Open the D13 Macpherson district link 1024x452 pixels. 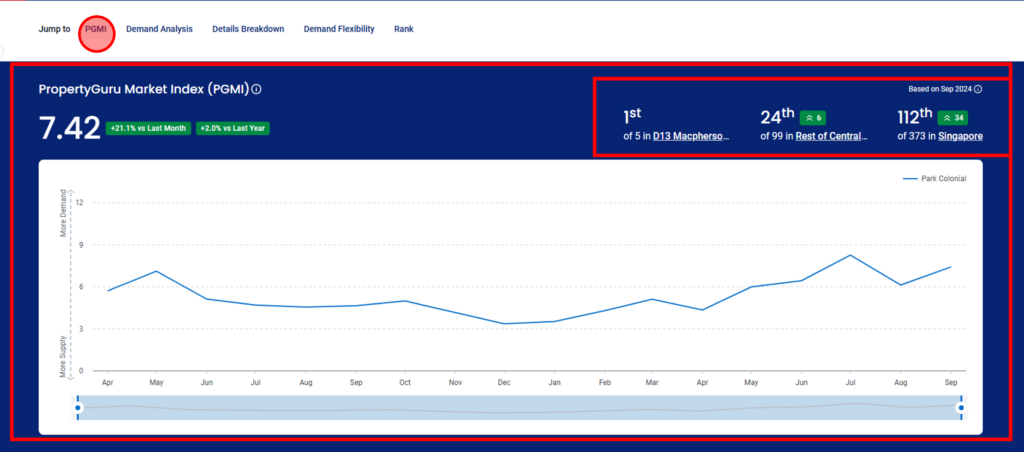pos(692,137)
